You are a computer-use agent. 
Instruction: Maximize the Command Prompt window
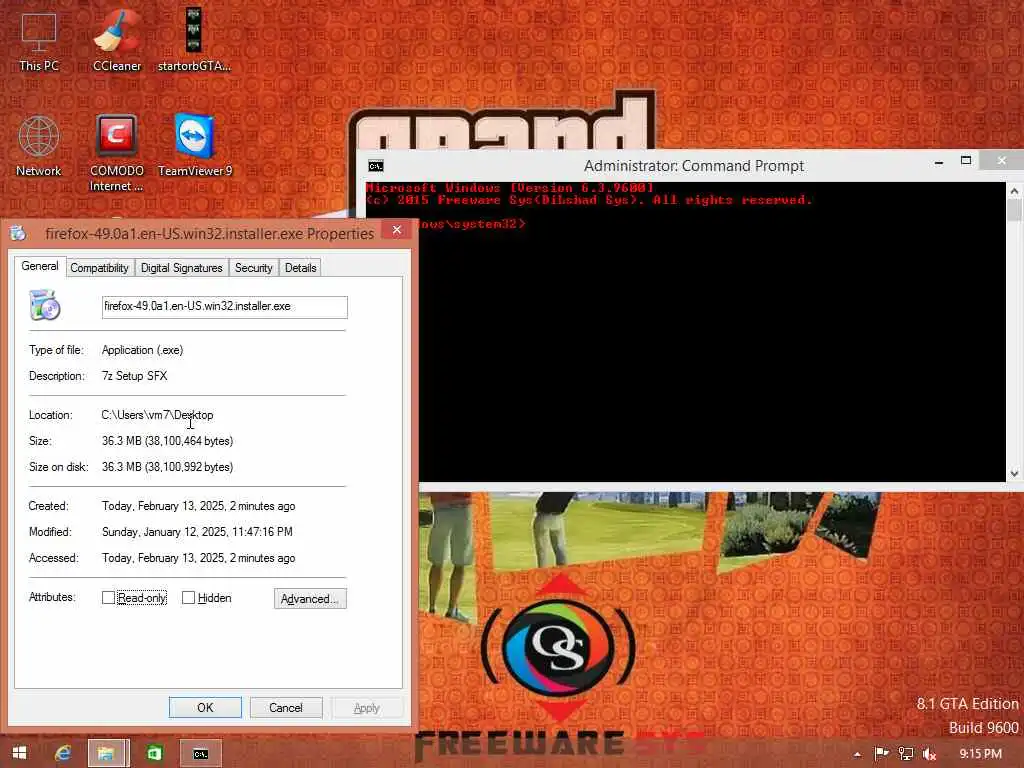(x=966, y=161)
